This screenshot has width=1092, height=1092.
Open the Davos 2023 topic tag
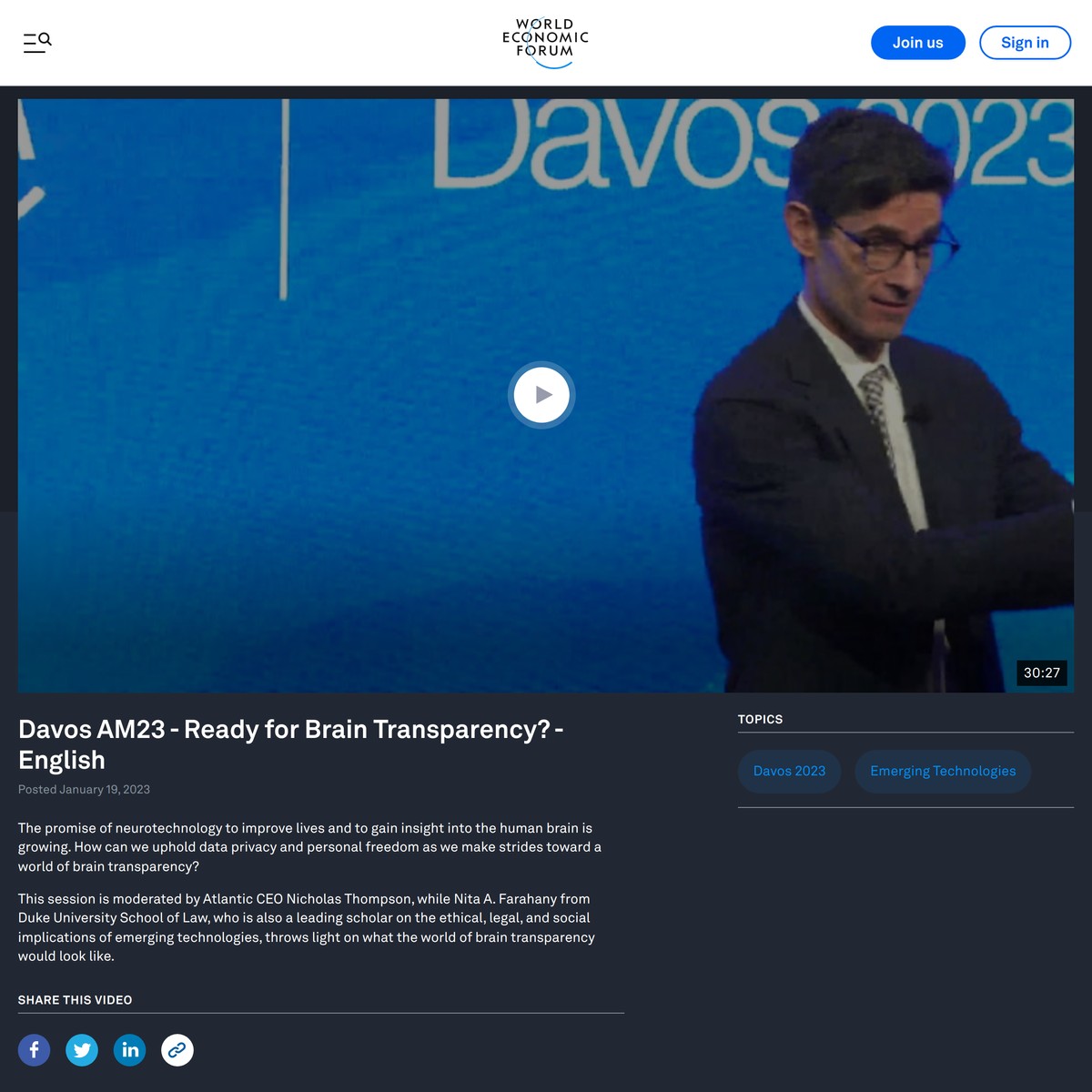coord(789,771)
